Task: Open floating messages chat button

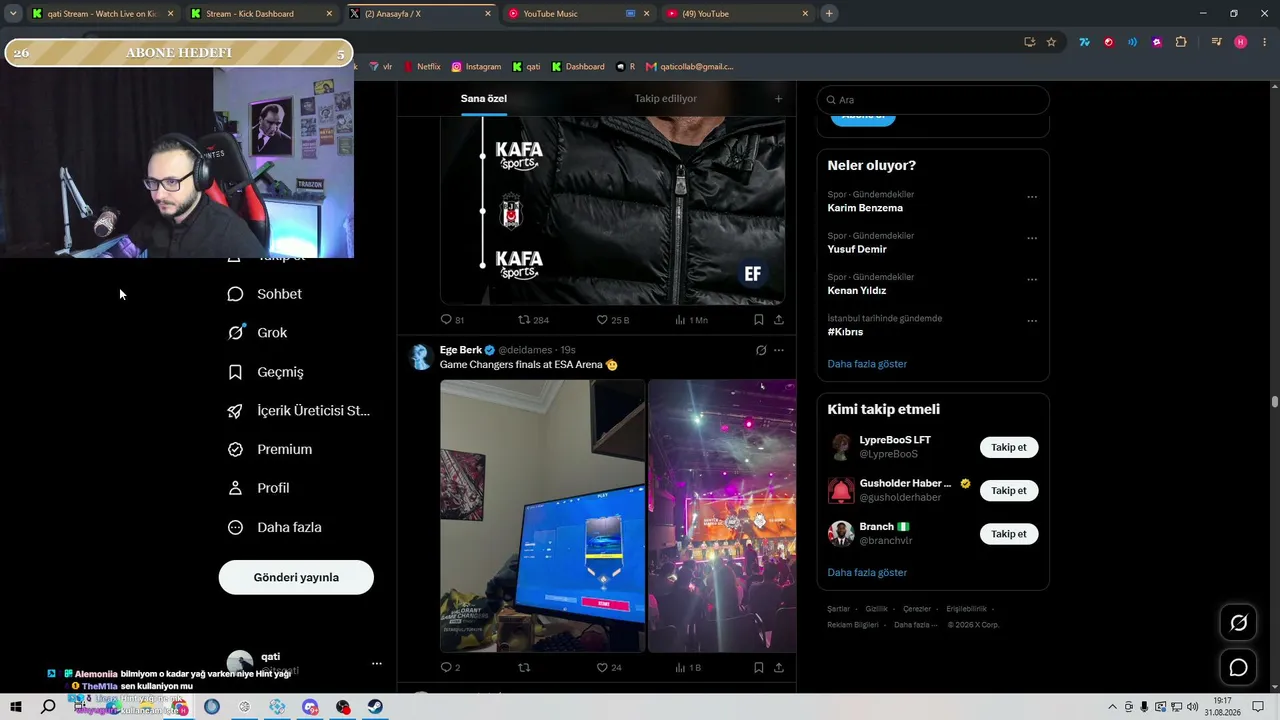Action: tap(1238, 667)
